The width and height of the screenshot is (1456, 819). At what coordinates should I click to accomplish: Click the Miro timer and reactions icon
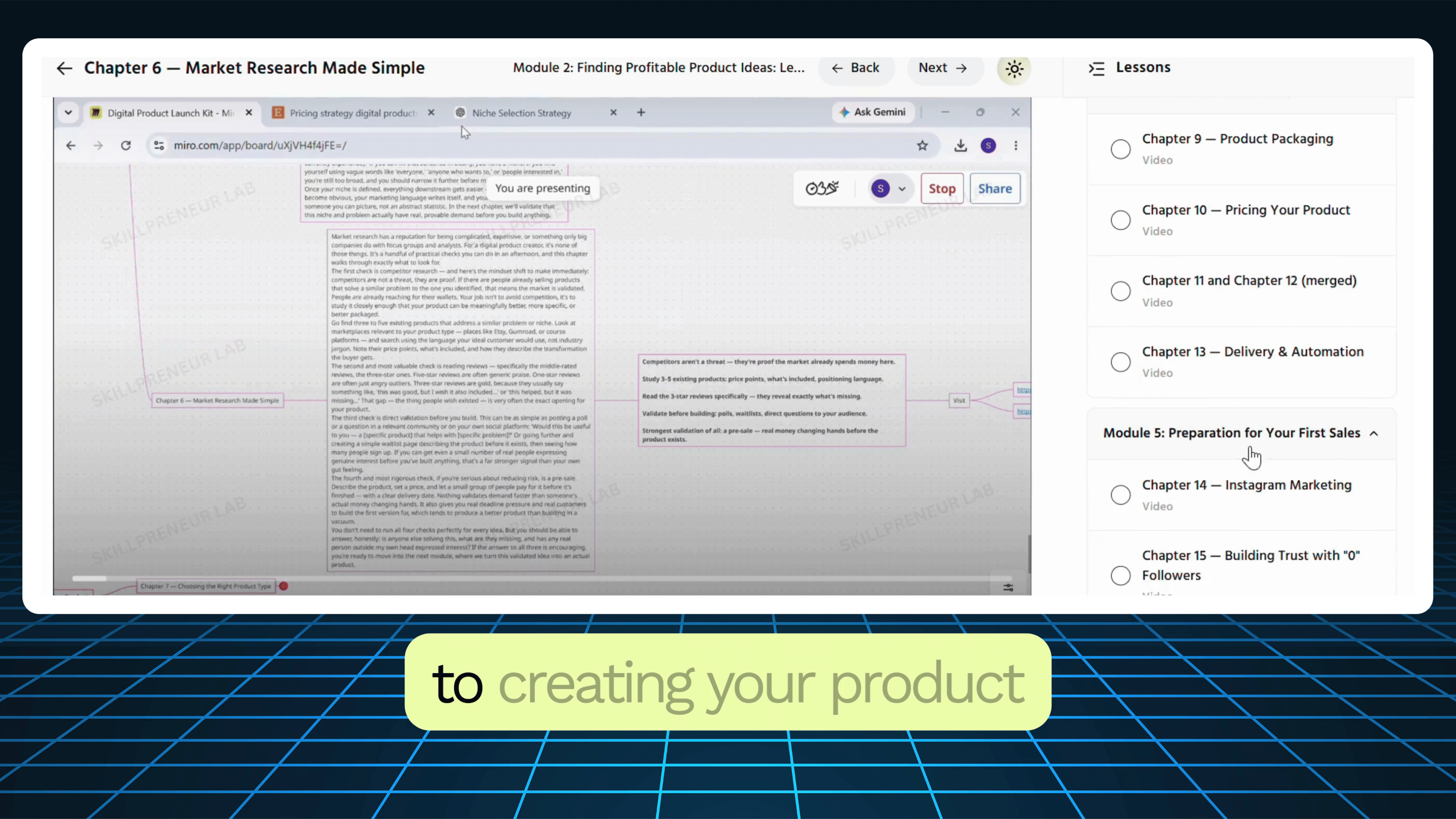coord(822,188)
